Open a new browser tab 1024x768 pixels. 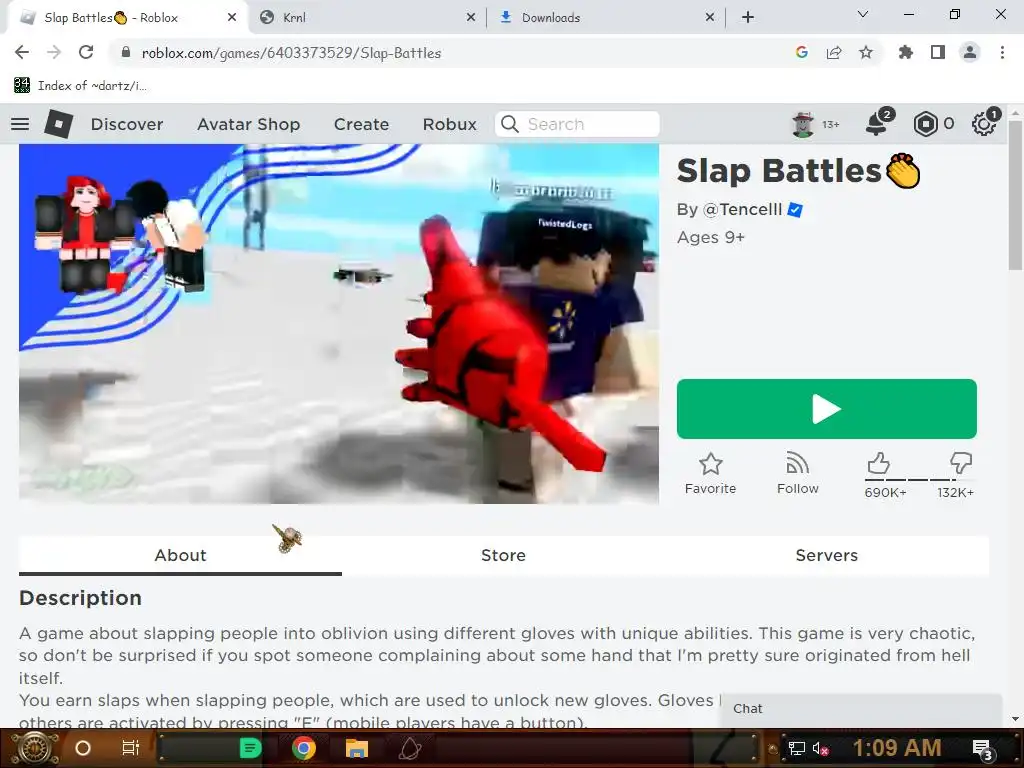pyautogui.click(x=748, y=18)
